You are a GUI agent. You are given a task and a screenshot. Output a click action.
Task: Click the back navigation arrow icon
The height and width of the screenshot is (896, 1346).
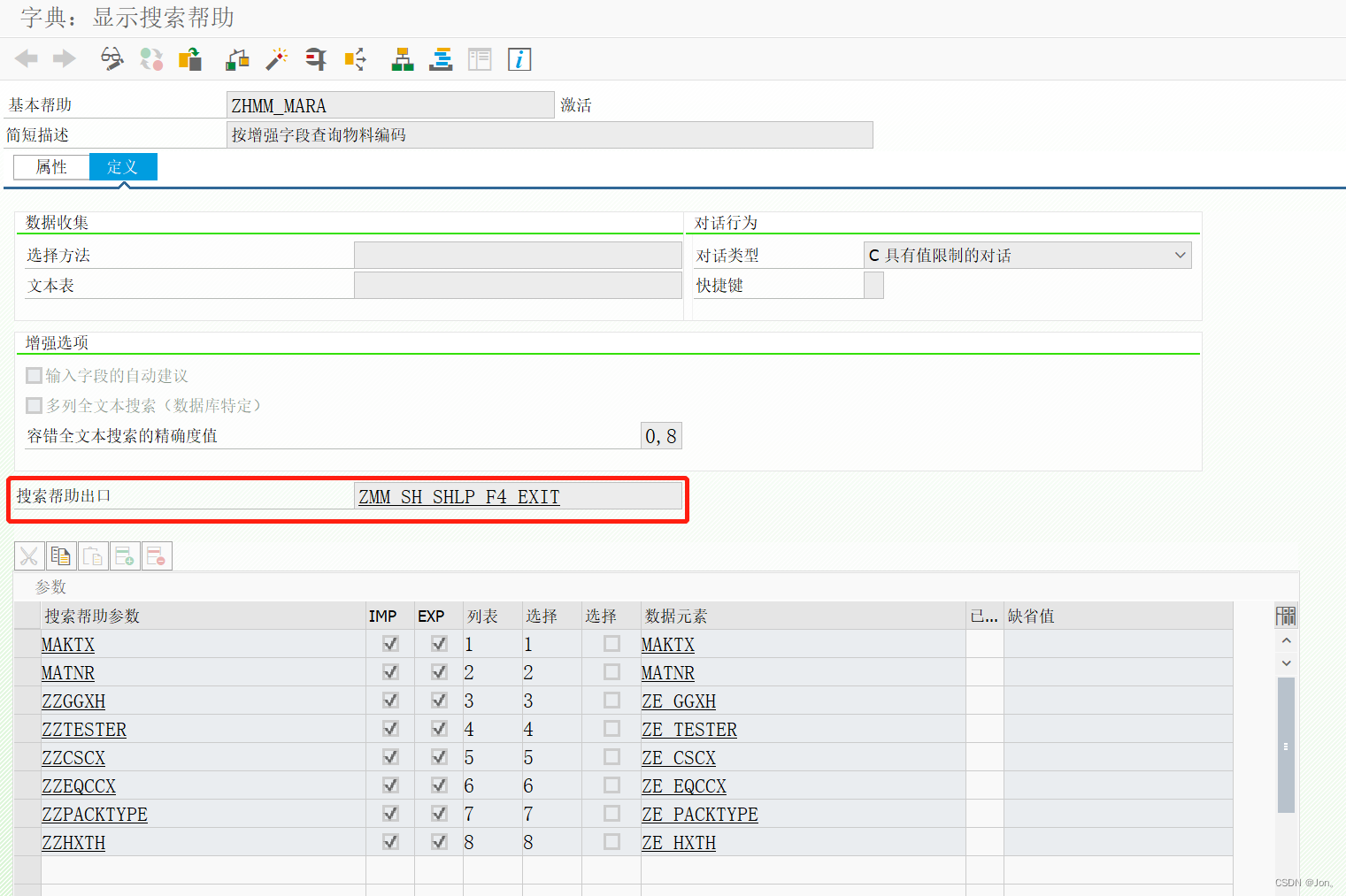tap(26, 59)
